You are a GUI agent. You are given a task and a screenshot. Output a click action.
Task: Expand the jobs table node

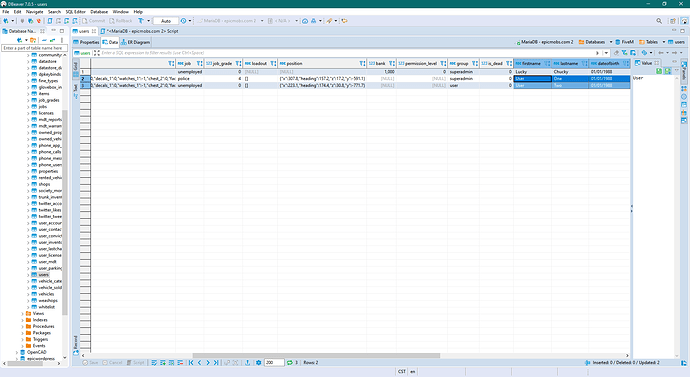tap(28, 106)
